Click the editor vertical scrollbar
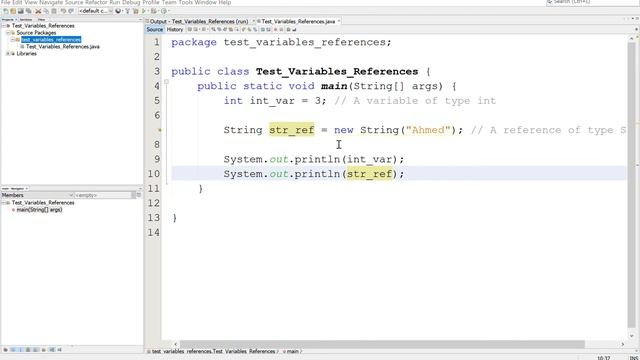 pos(632,184)
